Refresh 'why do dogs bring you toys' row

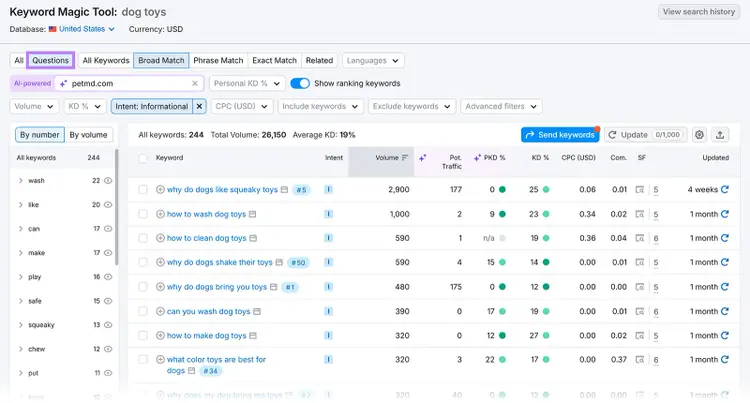[725, 287]
